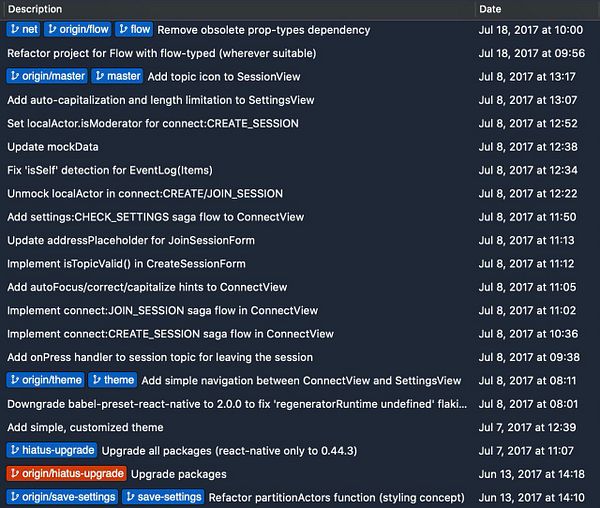Sort commits by Description column header
This screenshot has width=600, height=508.
35,9
